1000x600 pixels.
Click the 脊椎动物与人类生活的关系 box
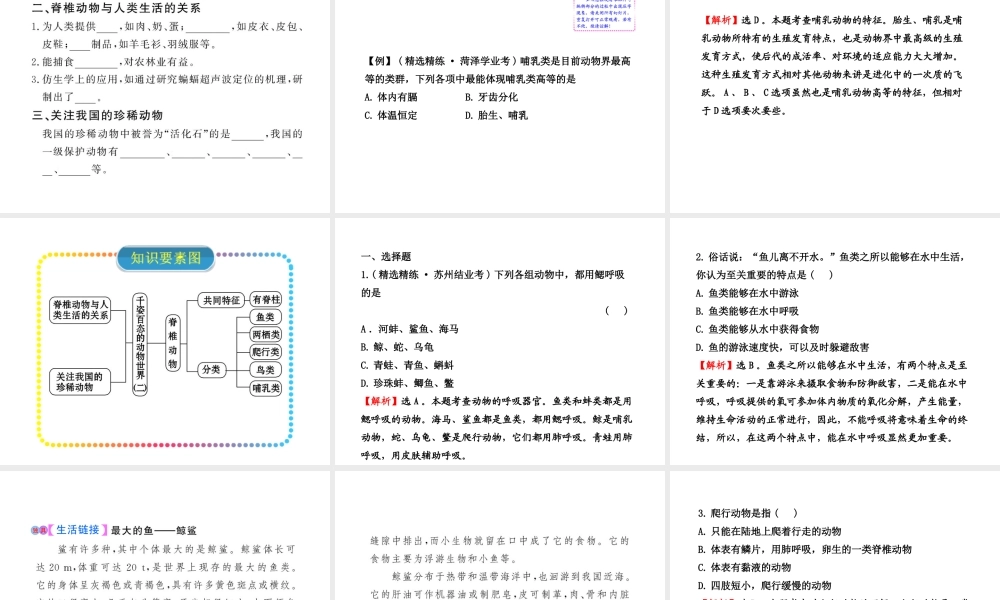[x=80, y=310]
